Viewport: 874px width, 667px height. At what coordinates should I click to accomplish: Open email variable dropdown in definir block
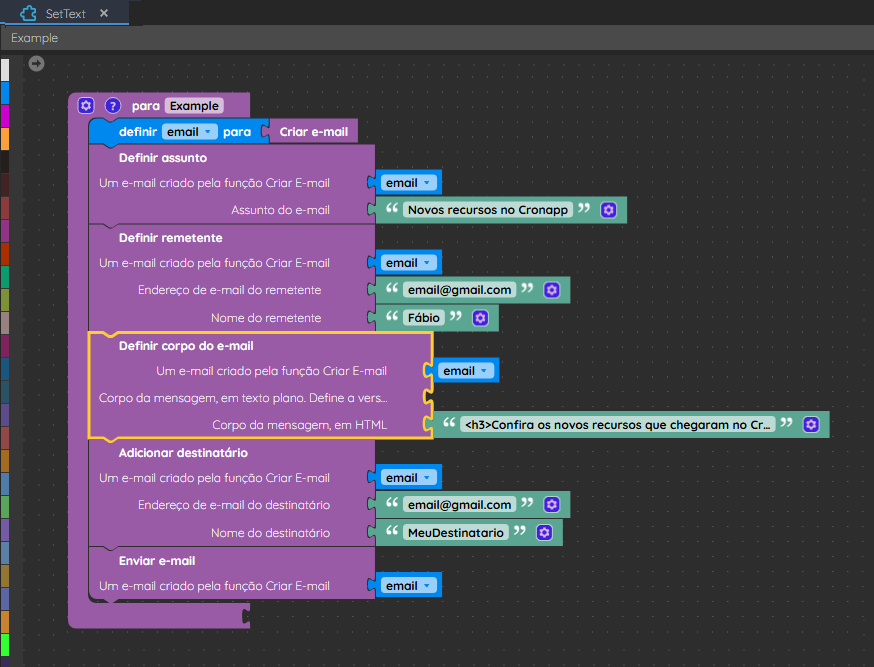[190, 132]
